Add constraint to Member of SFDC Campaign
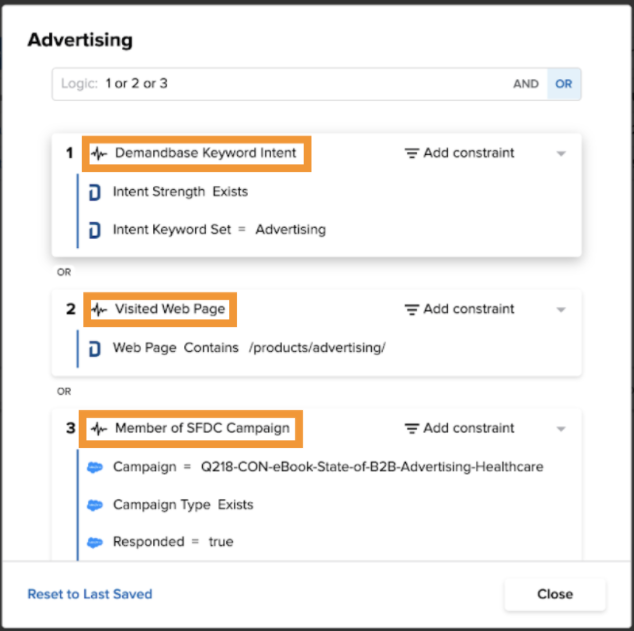This screenshot has height=631, width=634. click(459, 428)
